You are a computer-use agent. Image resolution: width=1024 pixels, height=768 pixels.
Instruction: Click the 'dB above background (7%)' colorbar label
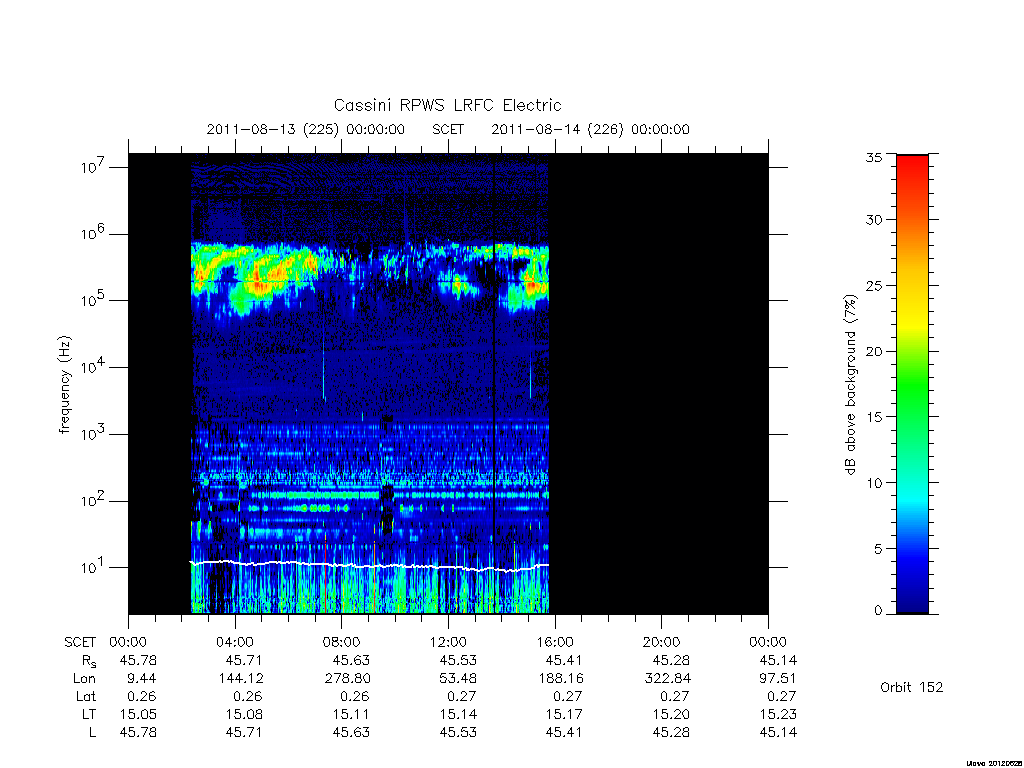click(x=850, y=385)
